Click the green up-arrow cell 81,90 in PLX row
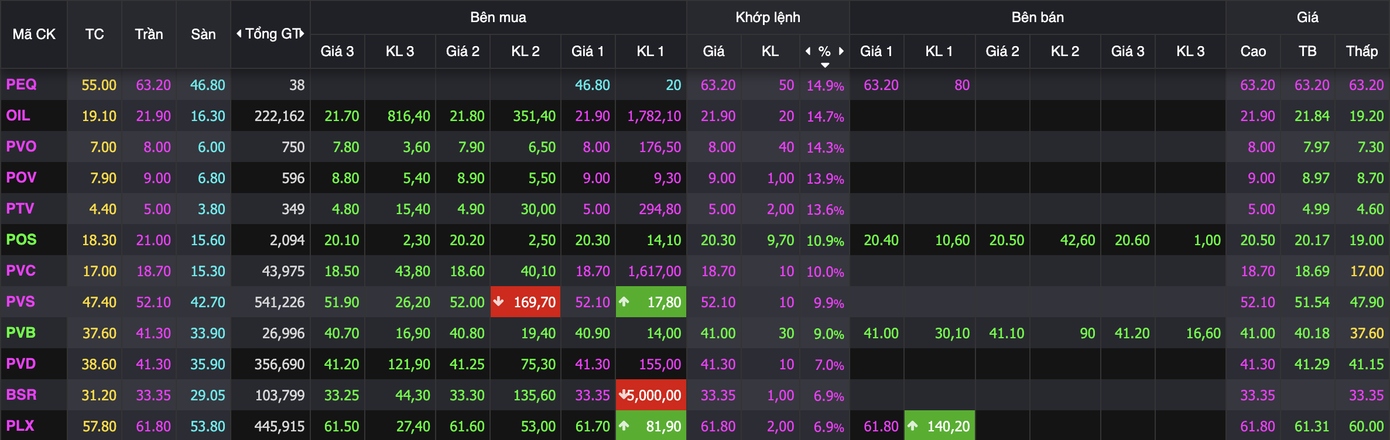Image resolution: width=1390 pixels, height=440 pixels. point(650,426)
